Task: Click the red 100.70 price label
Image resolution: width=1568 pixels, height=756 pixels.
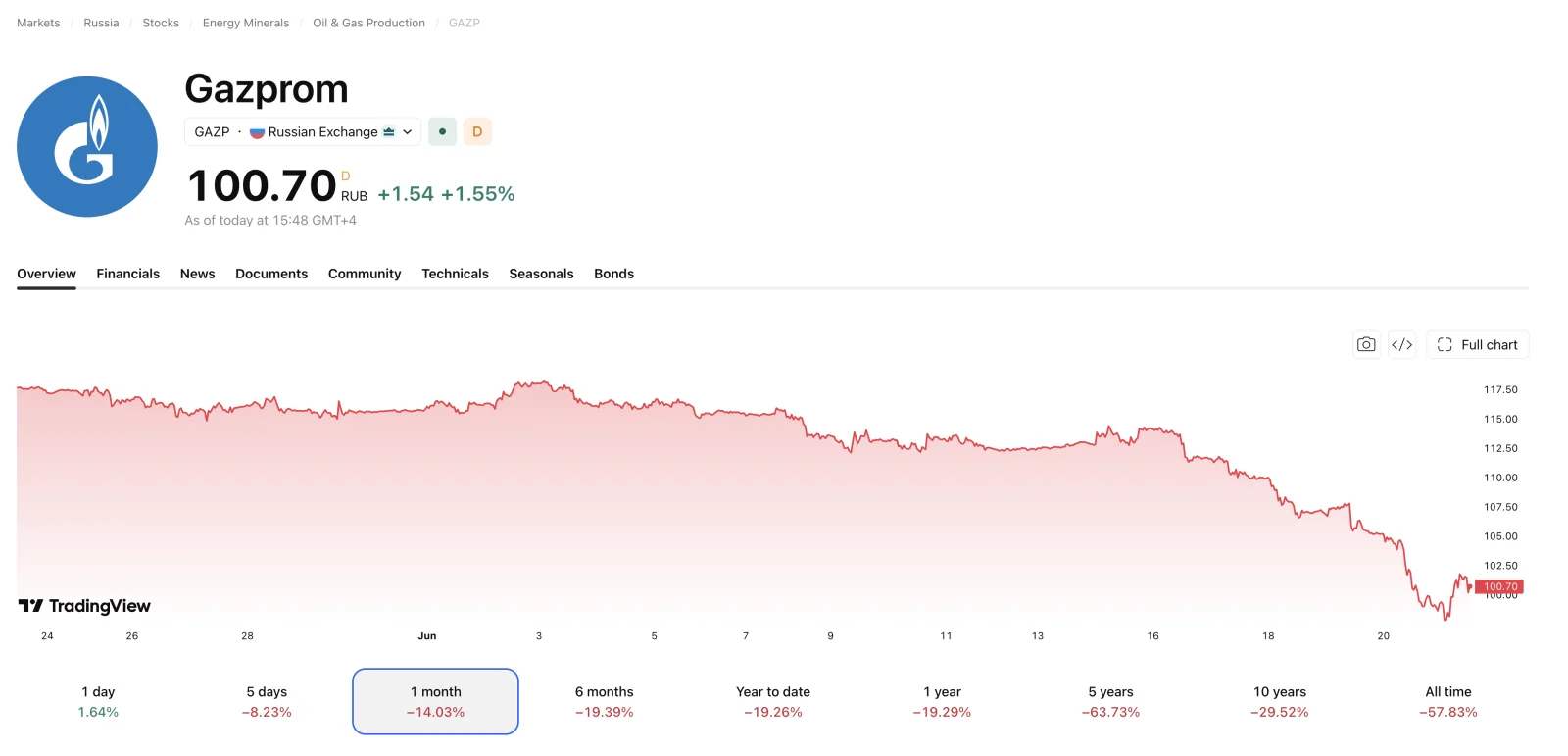Action: 1499,586
